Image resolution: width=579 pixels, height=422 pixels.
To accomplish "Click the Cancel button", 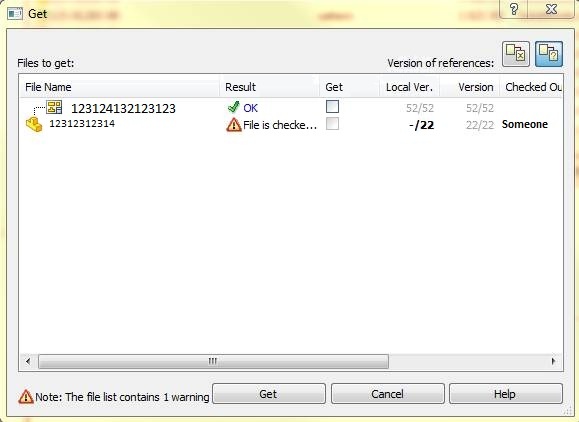I will click(x=387, y=394).
